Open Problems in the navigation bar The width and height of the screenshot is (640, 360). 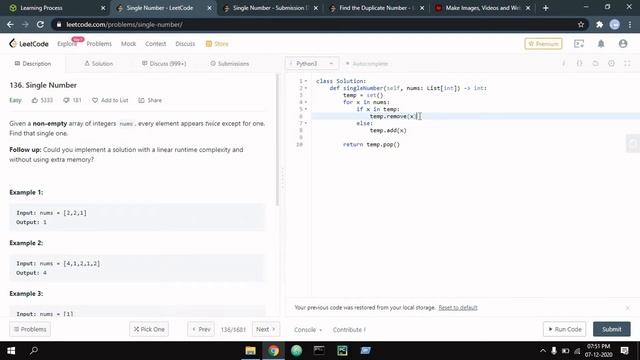point(99,44)
